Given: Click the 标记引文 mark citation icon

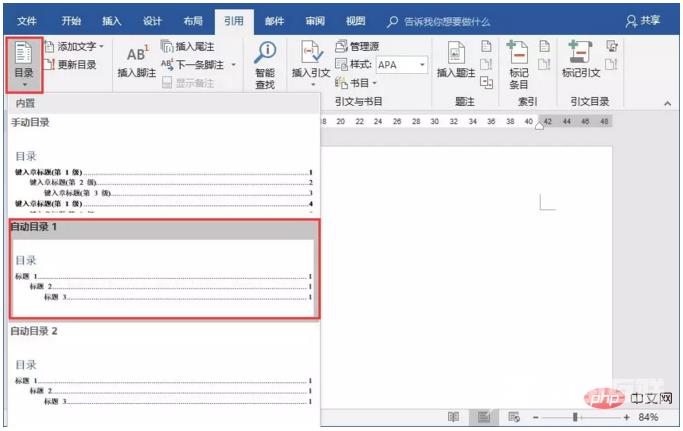Looking at the screenshot, I should coord(580,59).
